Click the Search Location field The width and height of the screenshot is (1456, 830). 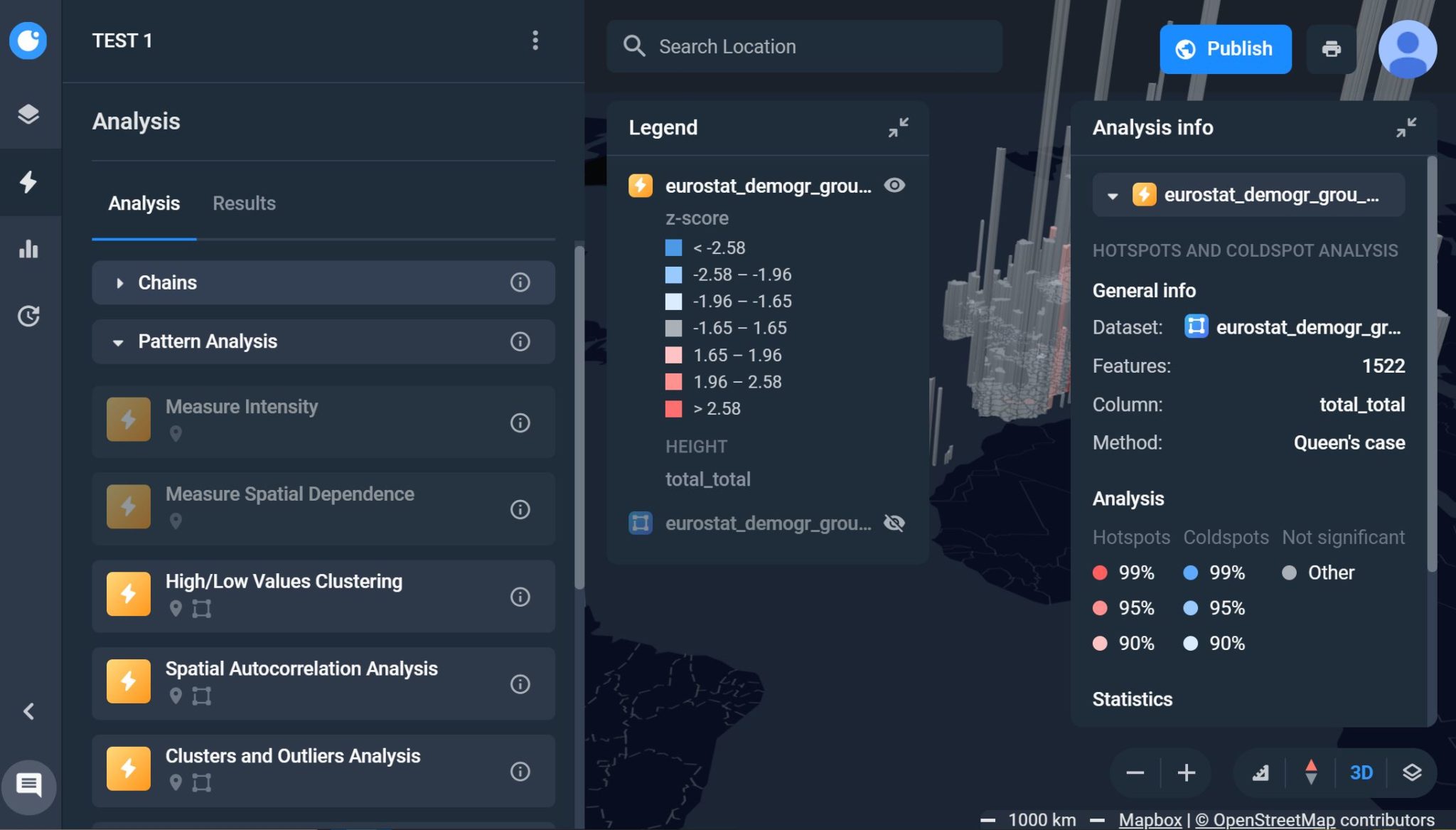click(x=805, y=46)
